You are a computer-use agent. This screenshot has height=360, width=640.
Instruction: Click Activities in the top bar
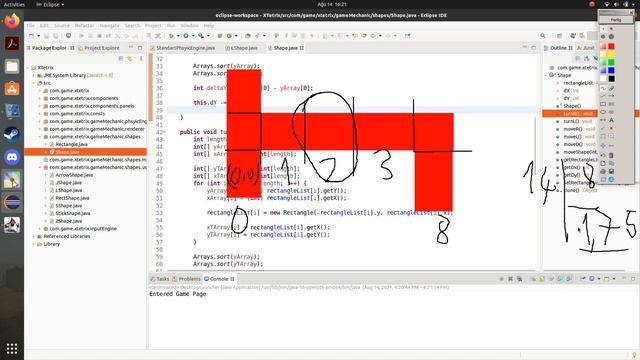(x=14, y=4)
